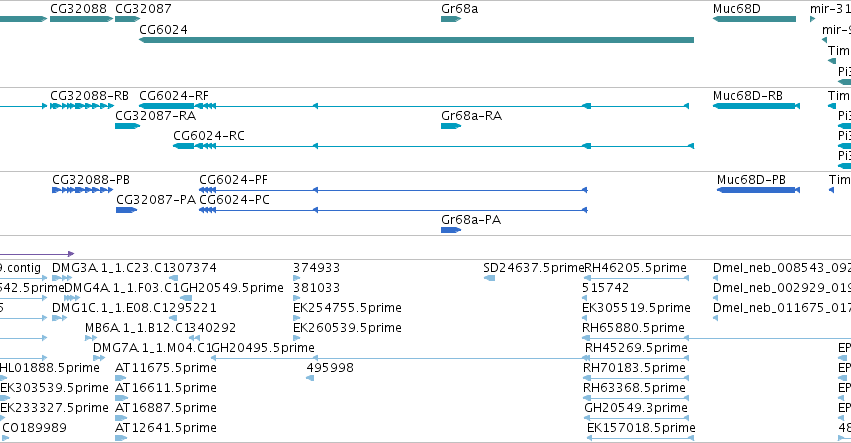
Task: Click the CG6024-RF transcript label
Action: point(174,96)
